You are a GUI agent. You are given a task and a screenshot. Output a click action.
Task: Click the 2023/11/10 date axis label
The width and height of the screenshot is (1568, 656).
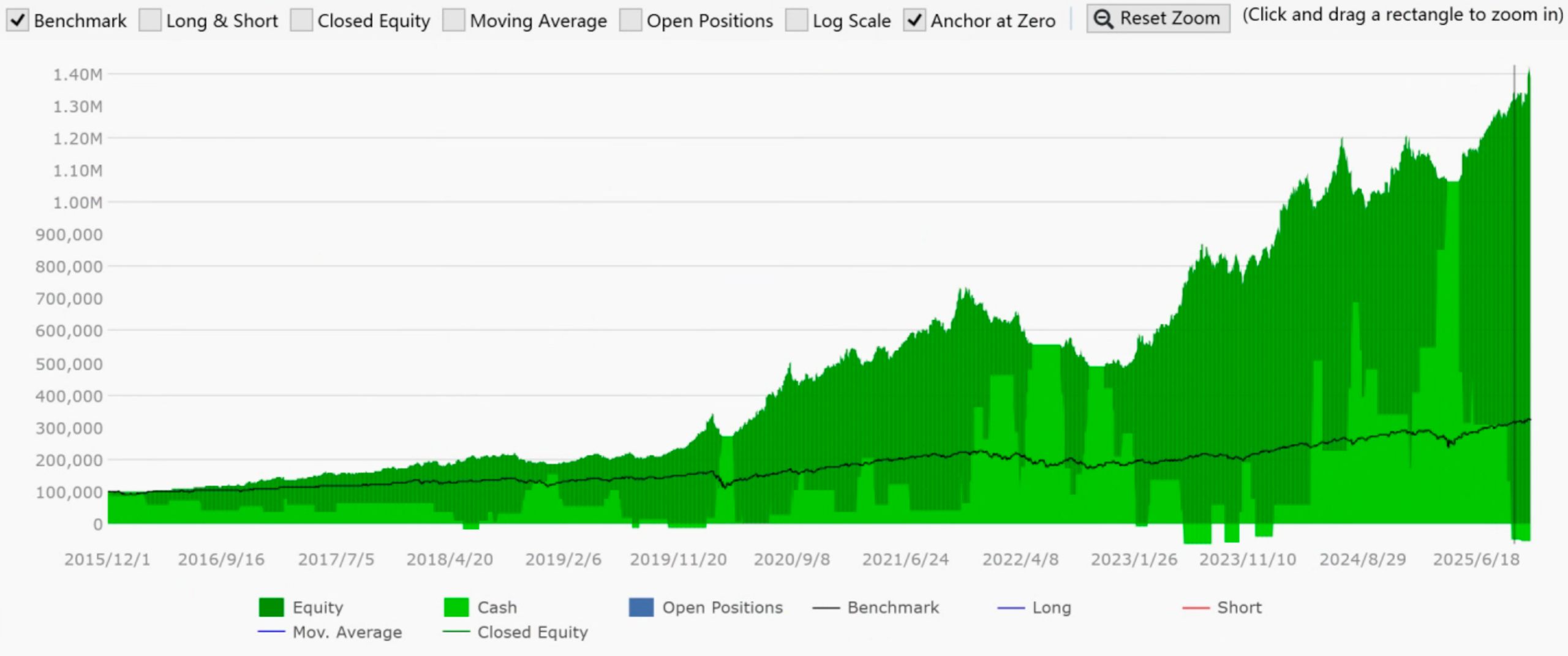click(x=1247, y=559)
